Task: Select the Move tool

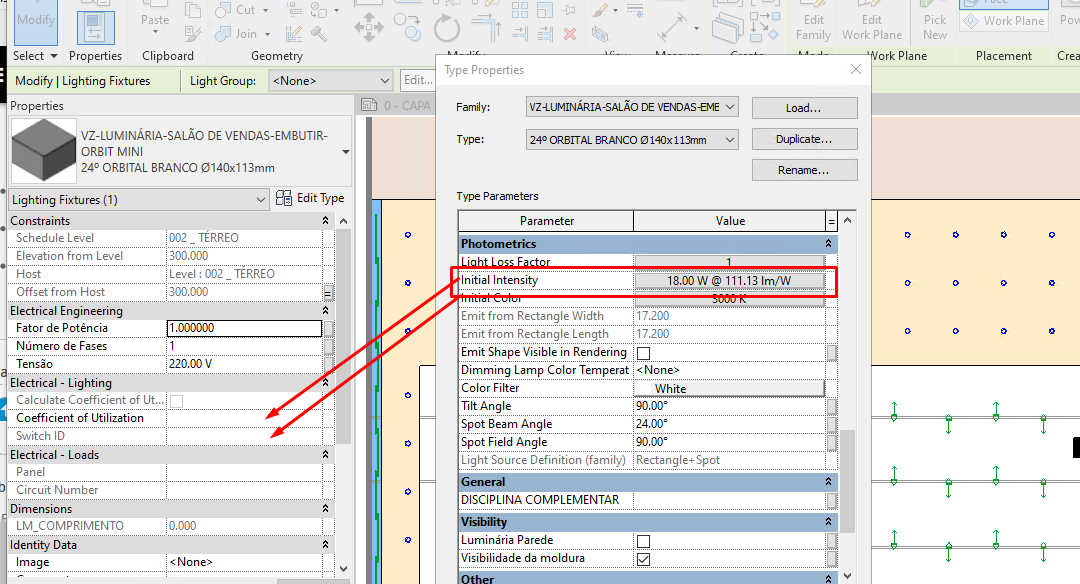Action: pos(368,28)
